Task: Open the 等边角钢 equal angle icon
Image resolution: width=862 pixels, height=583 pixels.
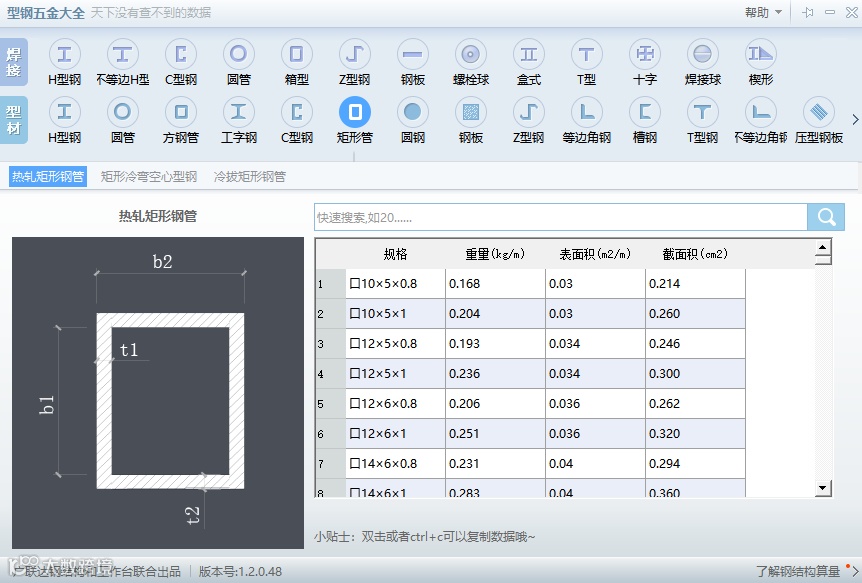Action: point(587,120)
